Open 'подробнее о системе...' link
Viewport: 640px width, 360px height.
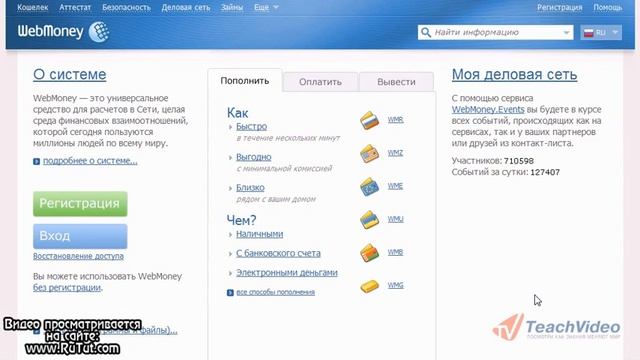(x=90, y=161)
